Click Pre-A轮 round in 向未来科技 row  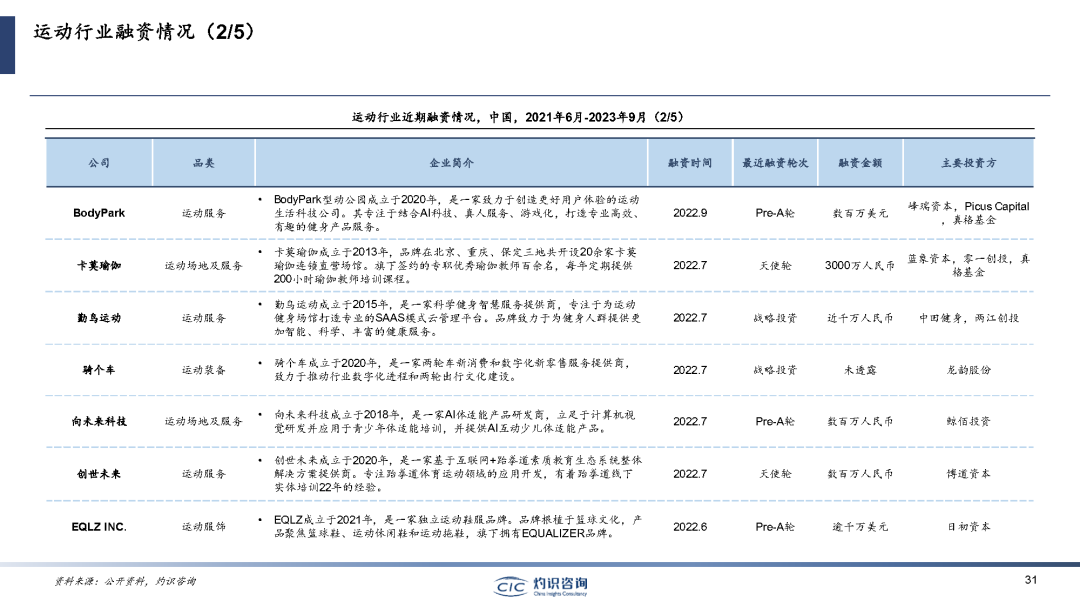[775, 421]
